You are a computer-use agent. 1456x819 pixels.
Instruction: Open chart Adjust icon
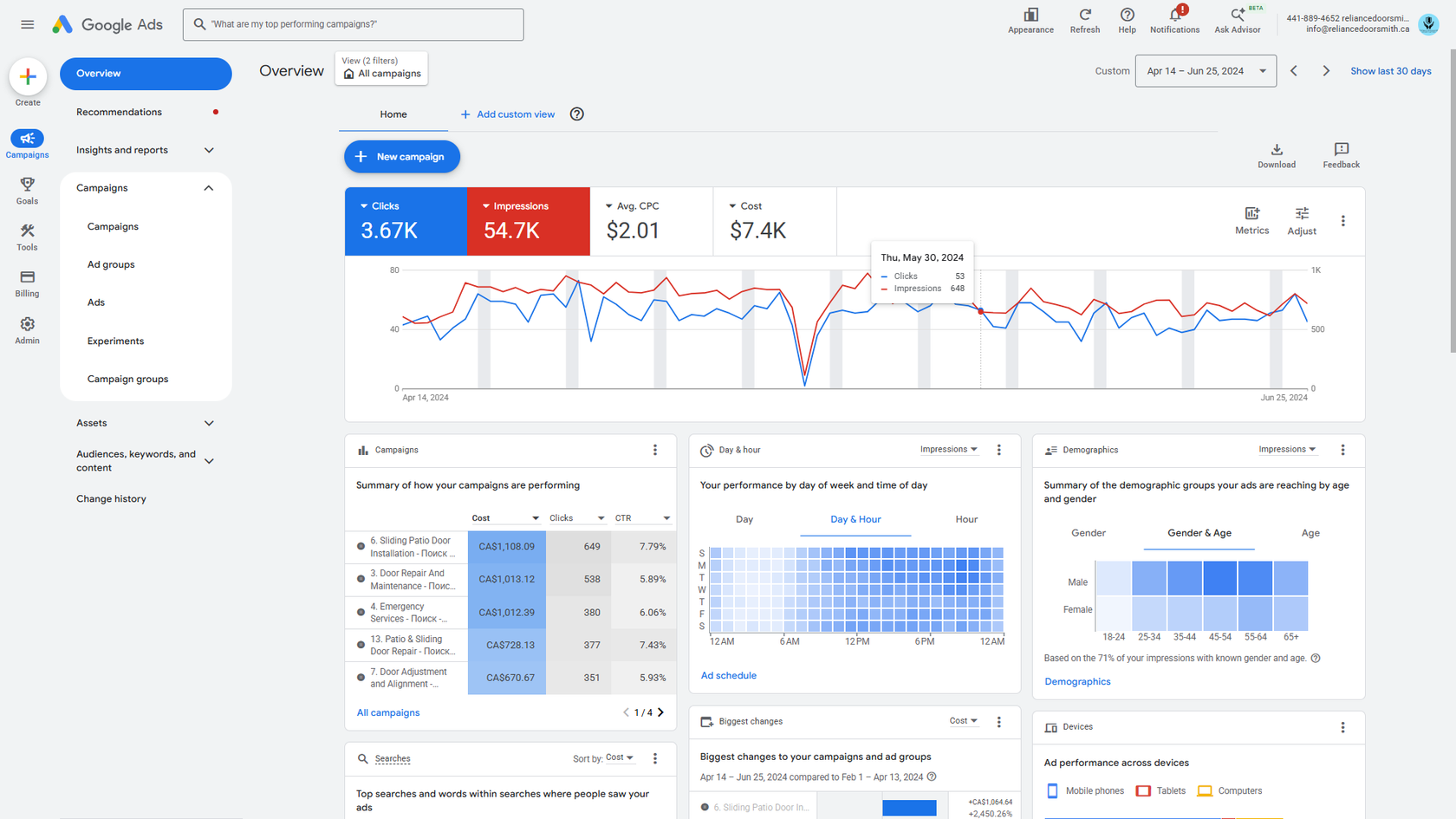pos(1302,213)
